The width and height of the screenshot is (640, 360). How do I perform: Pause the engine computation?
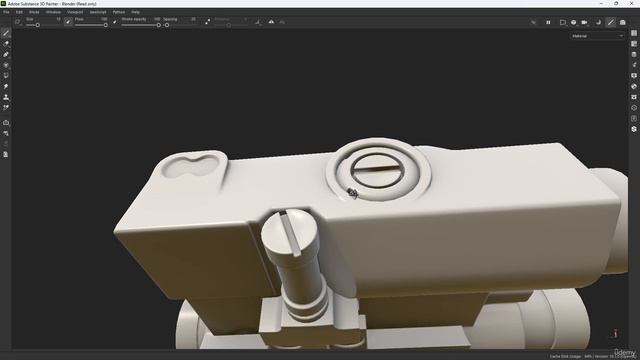click(x=548, y=22)
